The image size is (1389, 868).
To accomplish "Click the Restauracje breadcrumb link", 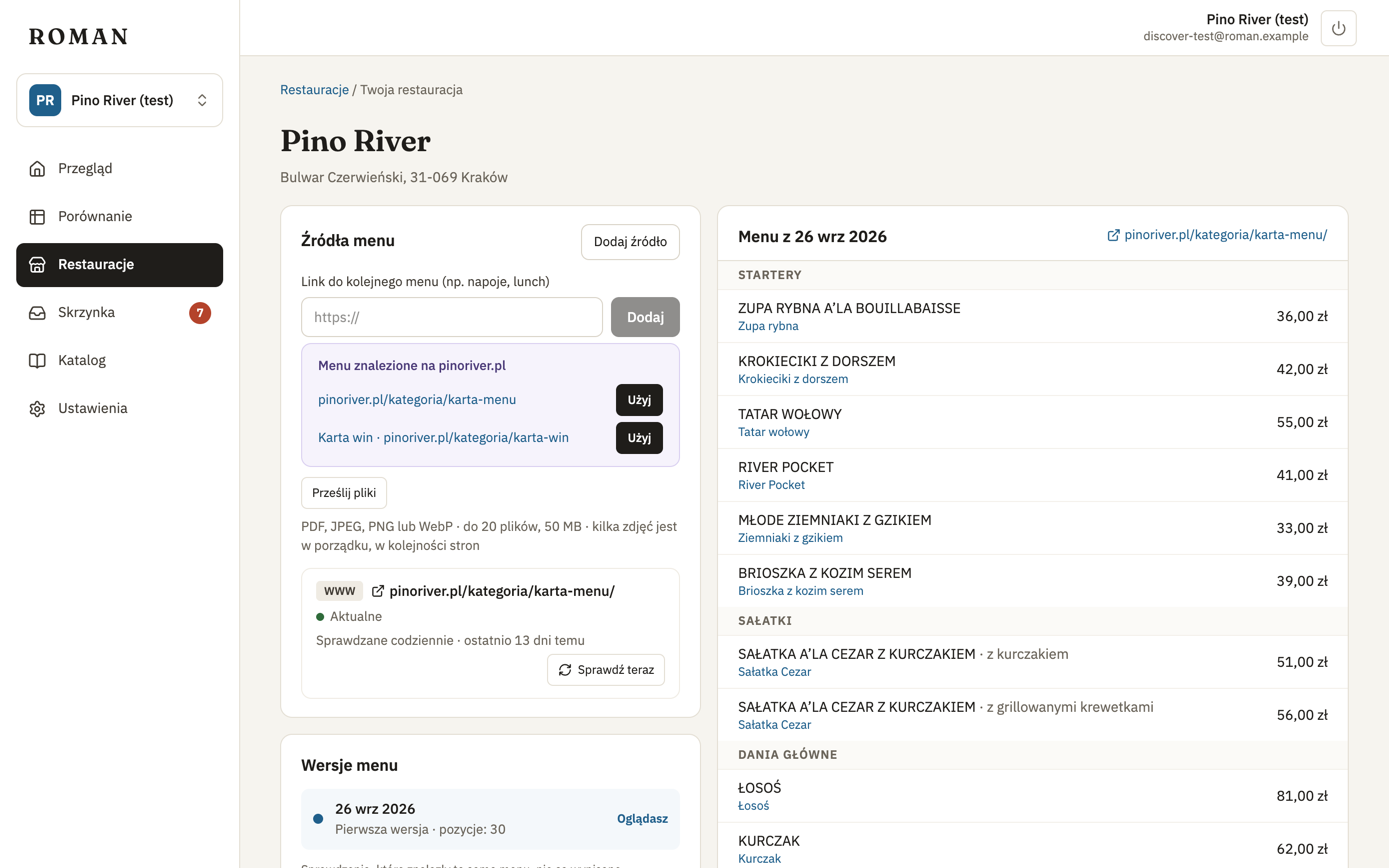I will (x=314, y=90).
